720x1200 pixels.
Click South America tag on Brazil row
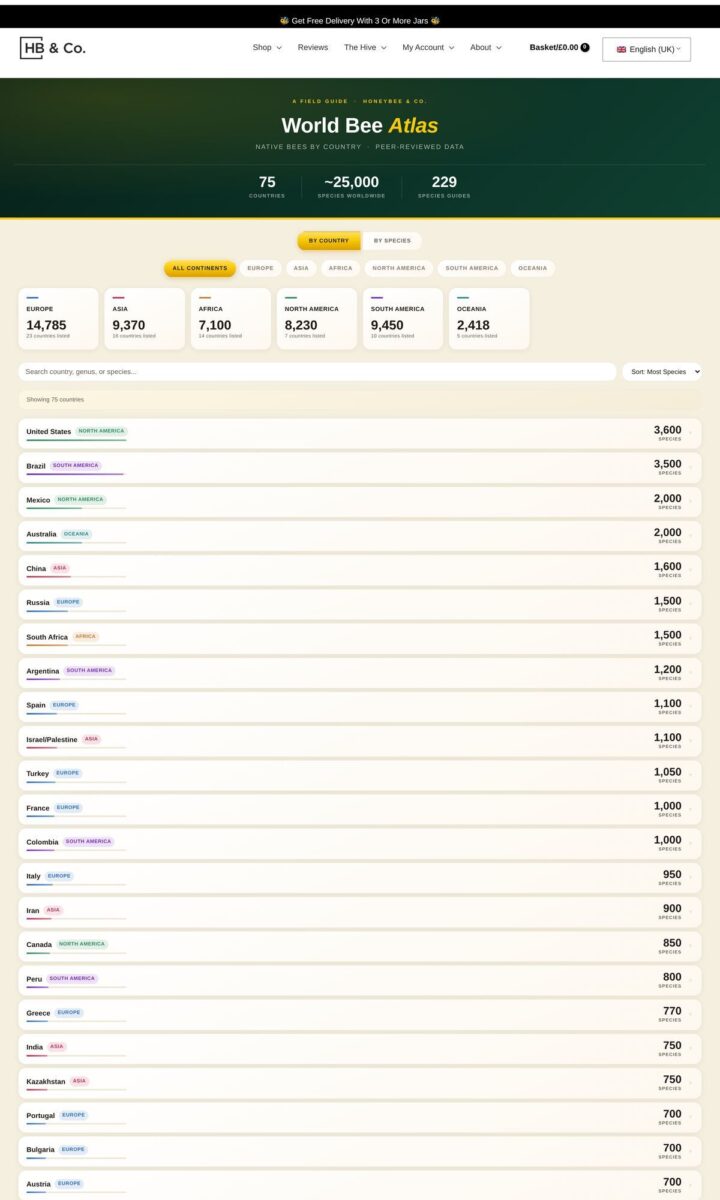click(76, 465)
